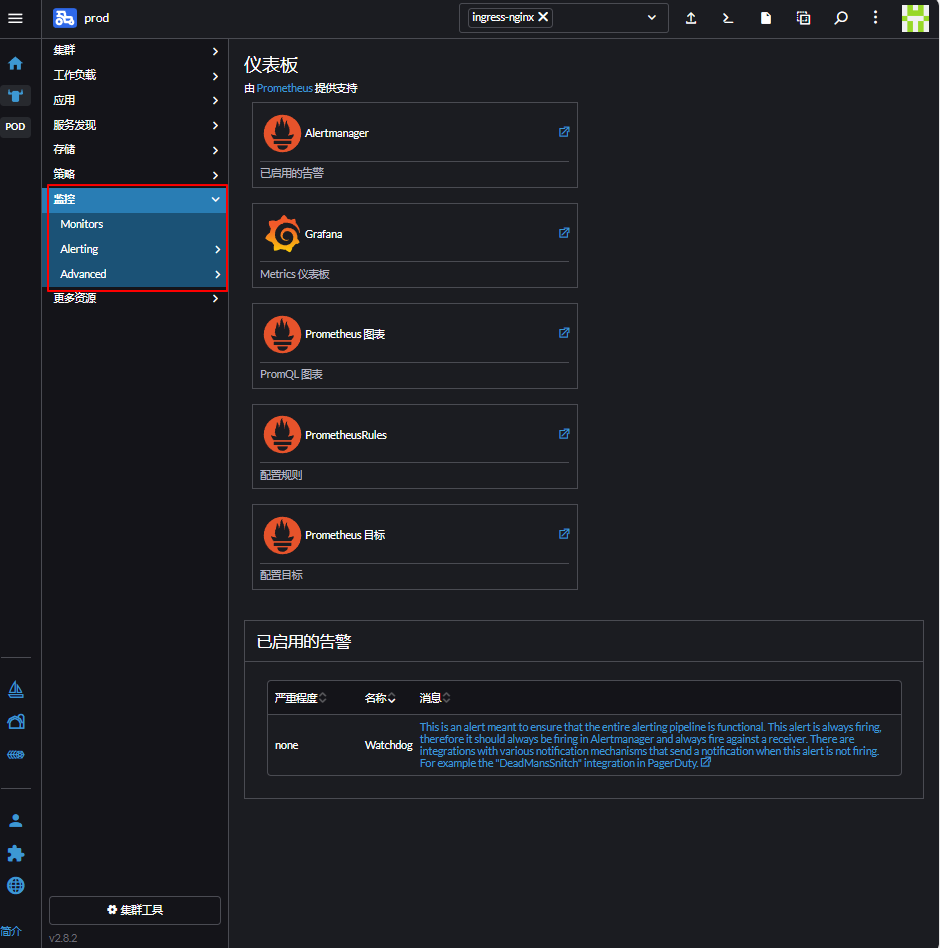Collapse the 监控 menu group

click(136, 199)
